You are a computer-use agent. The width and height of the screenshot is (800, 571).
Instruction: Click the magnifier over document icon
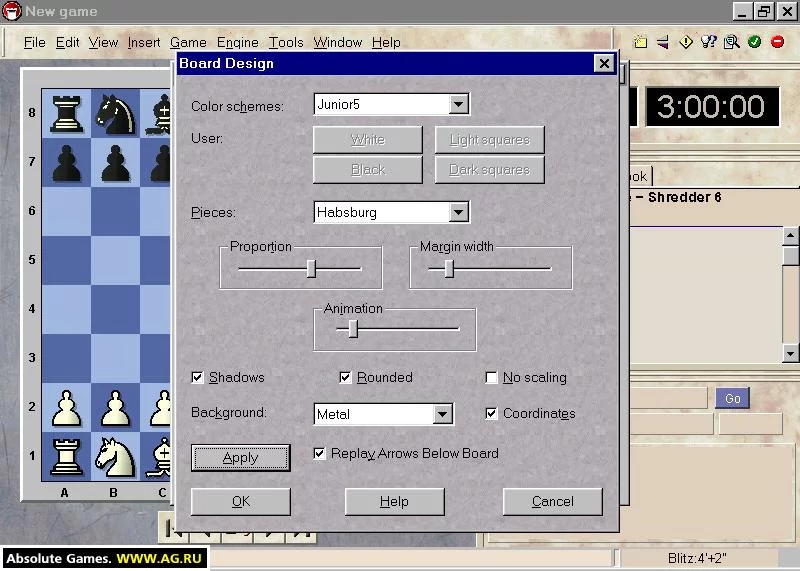[x=732, y=42]
